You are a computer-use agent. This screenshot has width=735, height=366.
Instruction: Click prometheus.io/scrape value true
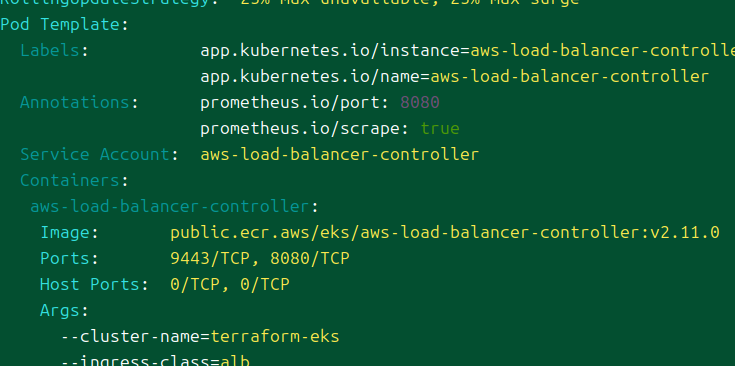coord(440,128)
